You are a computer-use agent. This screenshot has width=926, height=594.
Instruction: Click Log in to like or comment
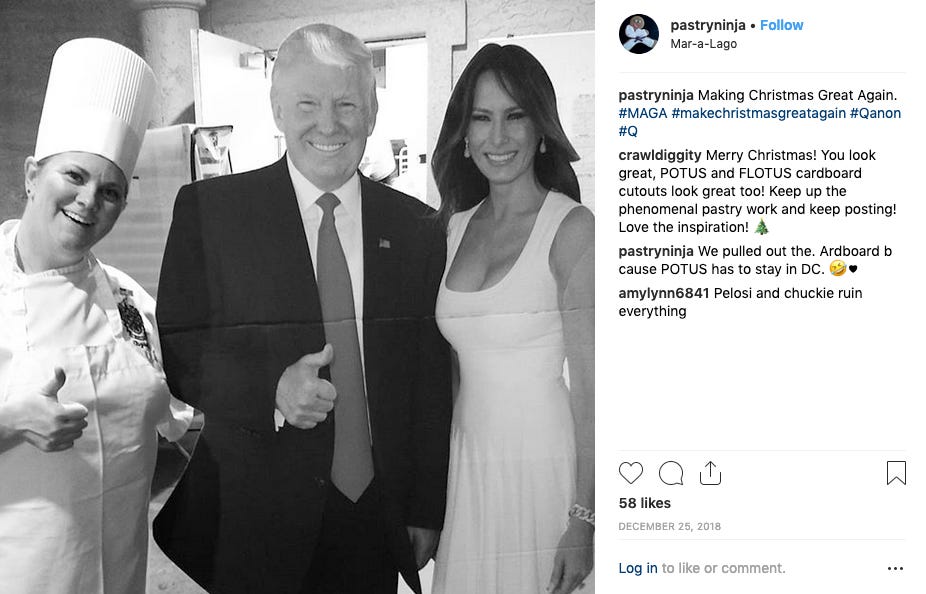[637, 568]
